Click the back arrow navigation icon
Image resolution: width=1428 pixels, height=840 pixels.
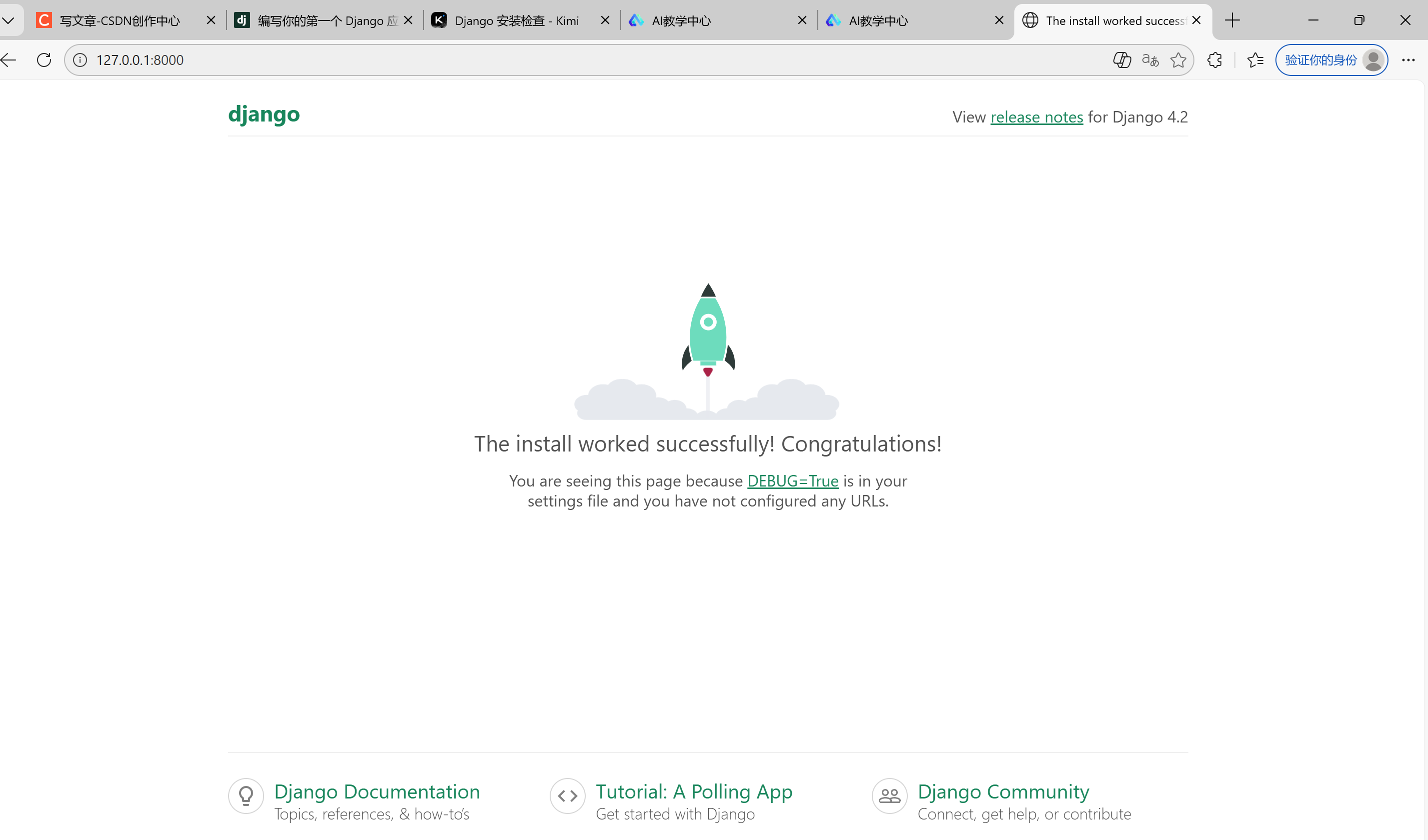[x=9, y=60]
